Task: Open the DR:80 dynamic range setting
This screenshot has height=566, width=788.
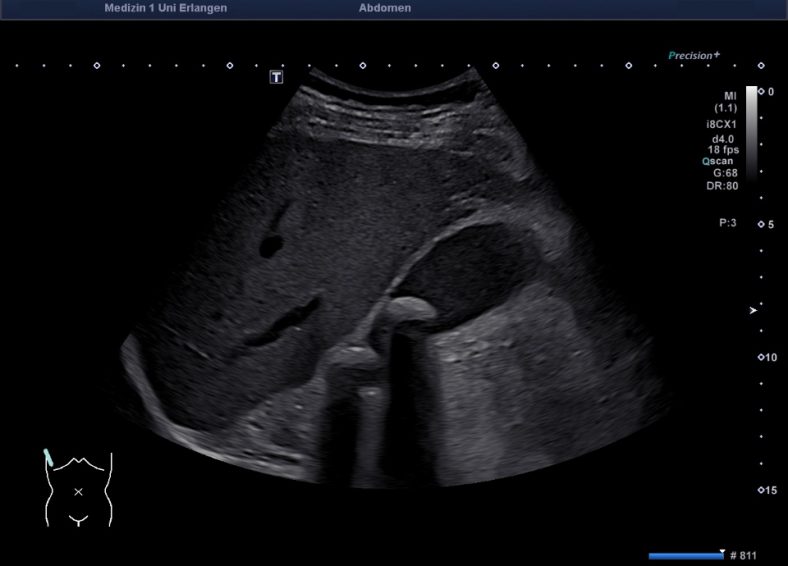Action: pyautogui.click(x=721, y=185)
